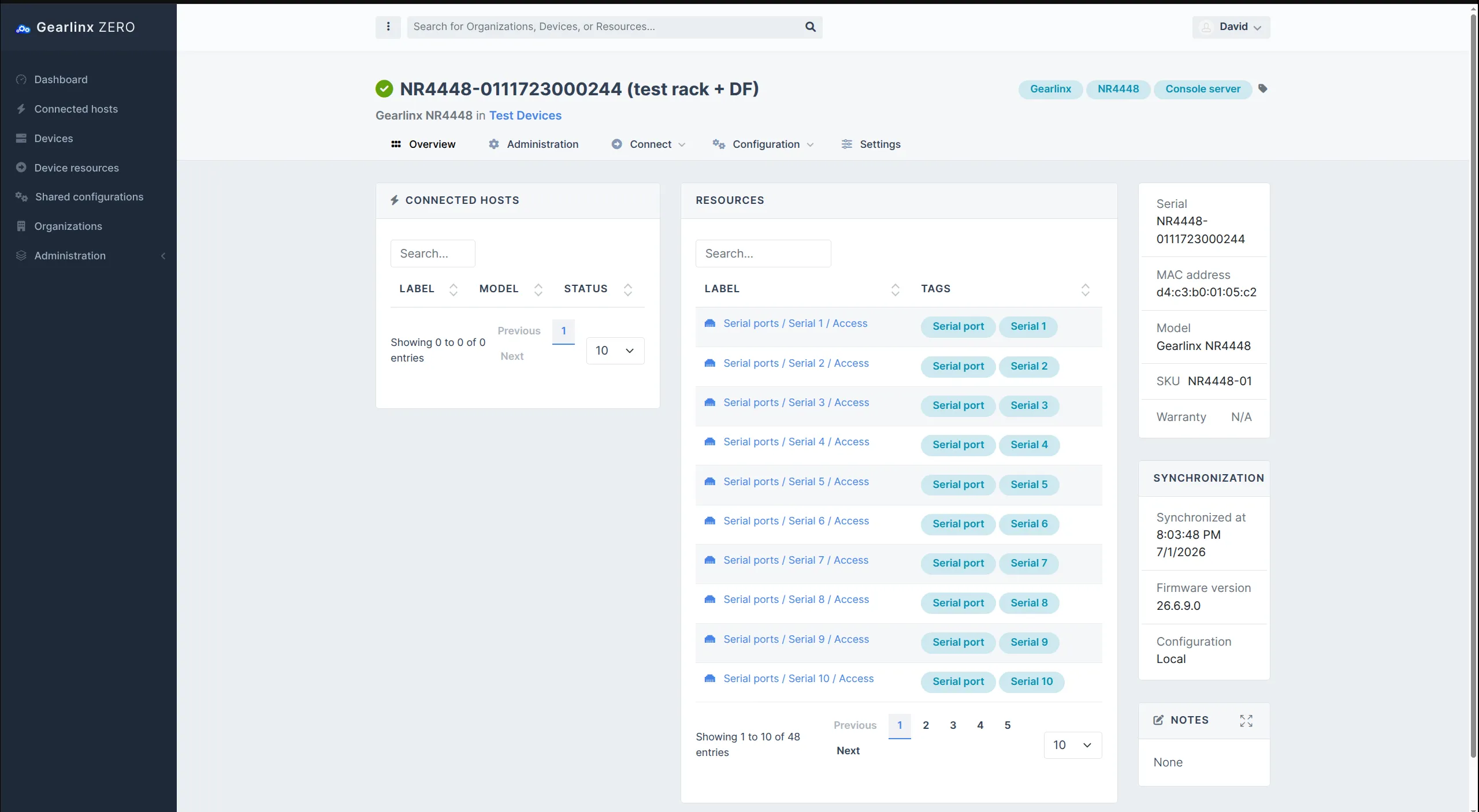Click the Dashboard gauge icon in sidebar

[x=21, y=80]
